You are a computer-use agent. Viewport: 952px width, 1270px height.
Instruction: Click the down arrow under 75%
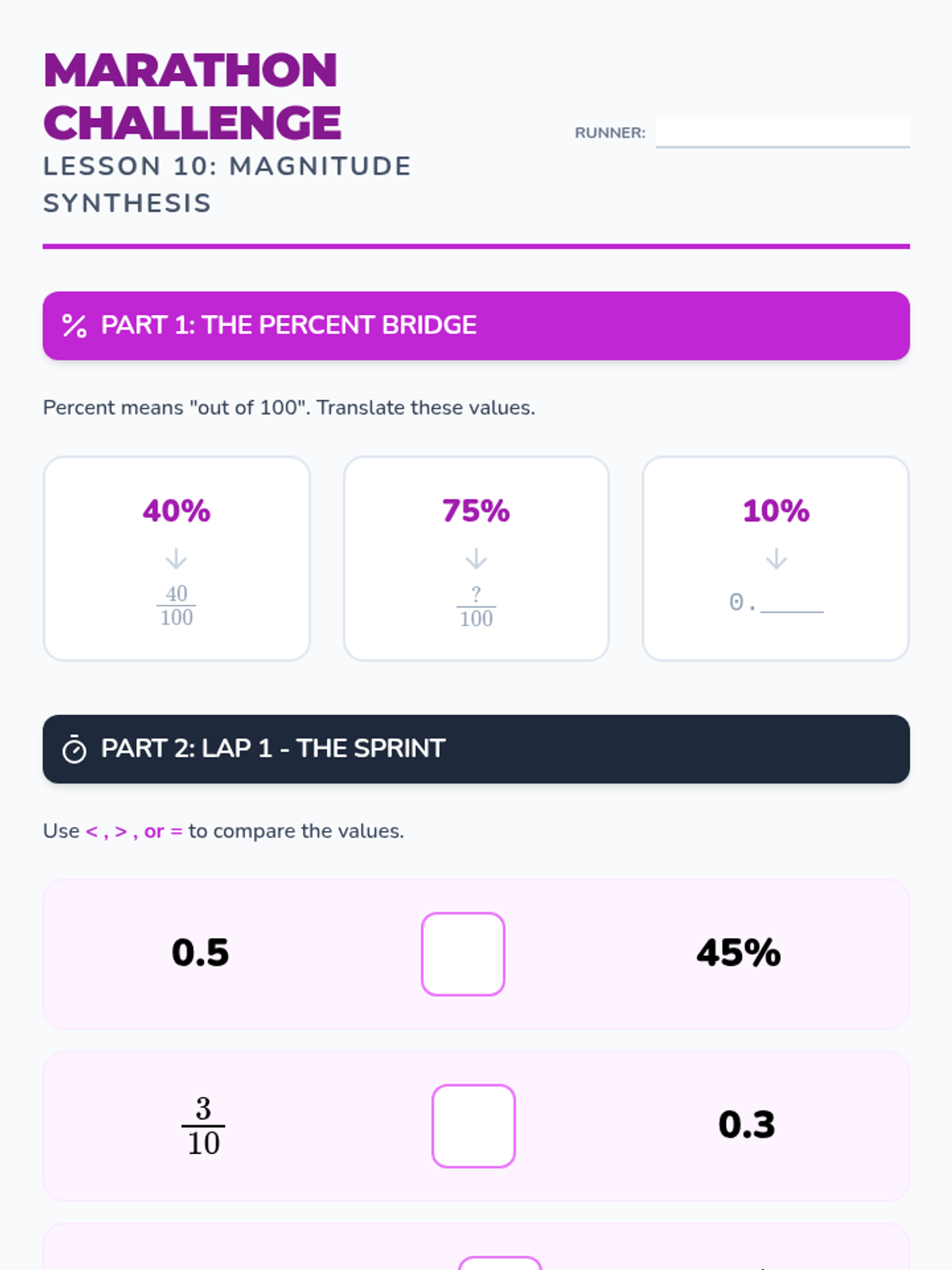pyautogui.click(x=476, y=560)
